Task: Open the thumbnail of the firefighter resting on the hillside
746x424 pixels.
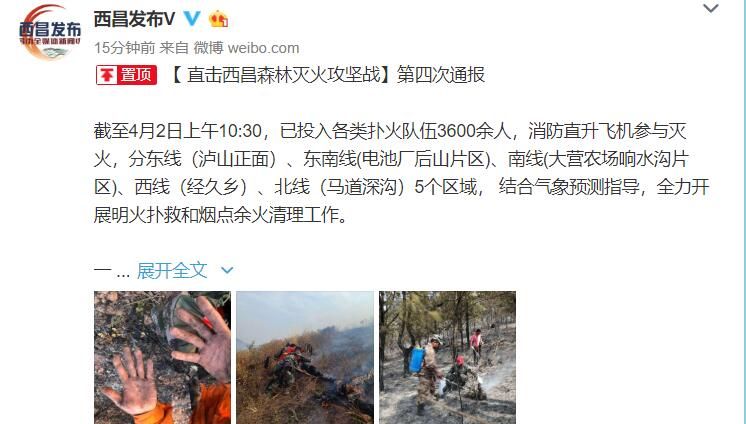Action: pos(305,357)
